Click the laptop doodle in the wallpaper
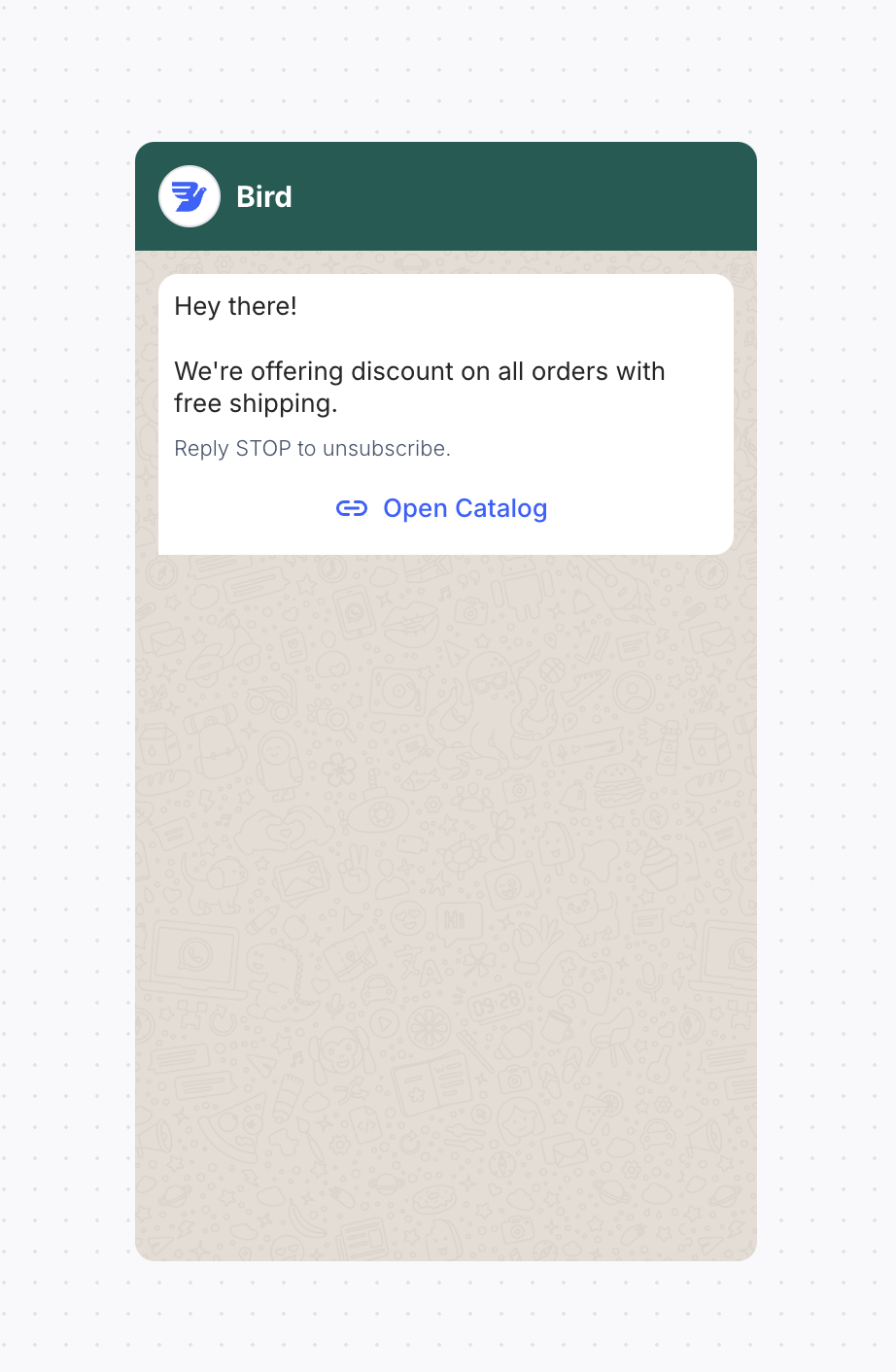 coord(190,959)
